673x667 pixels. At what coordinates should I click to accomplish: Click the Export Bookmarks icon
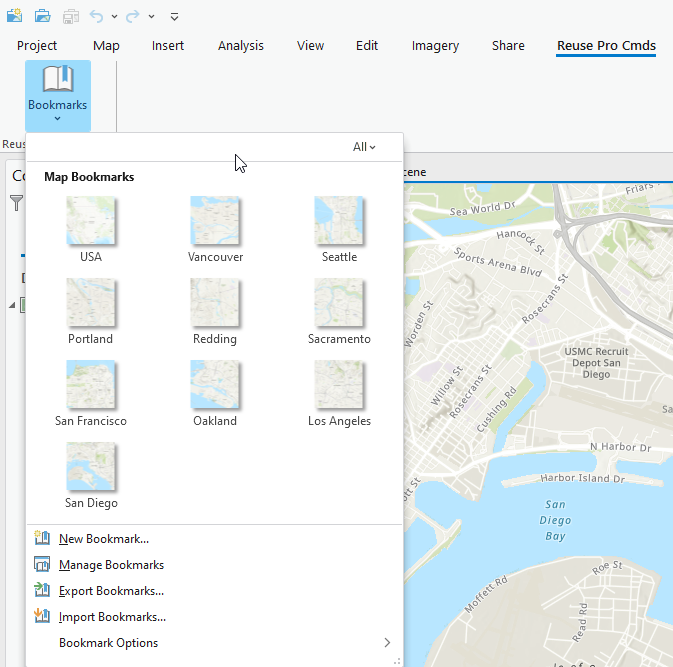click(42, 591)
